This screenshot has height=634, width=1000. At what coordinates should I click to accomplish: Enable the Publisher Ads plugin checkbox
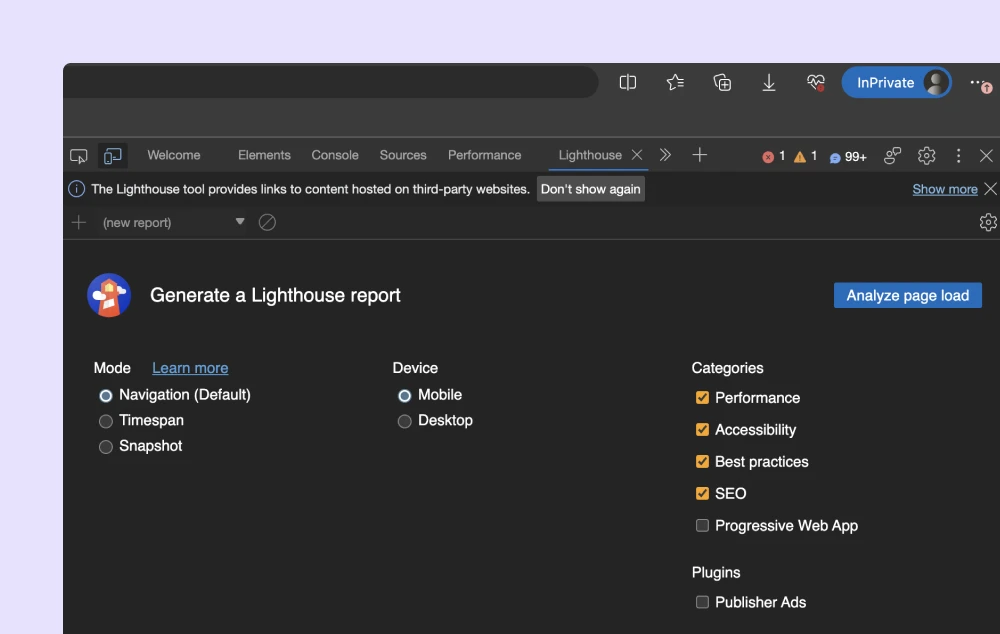pos(702,602)
